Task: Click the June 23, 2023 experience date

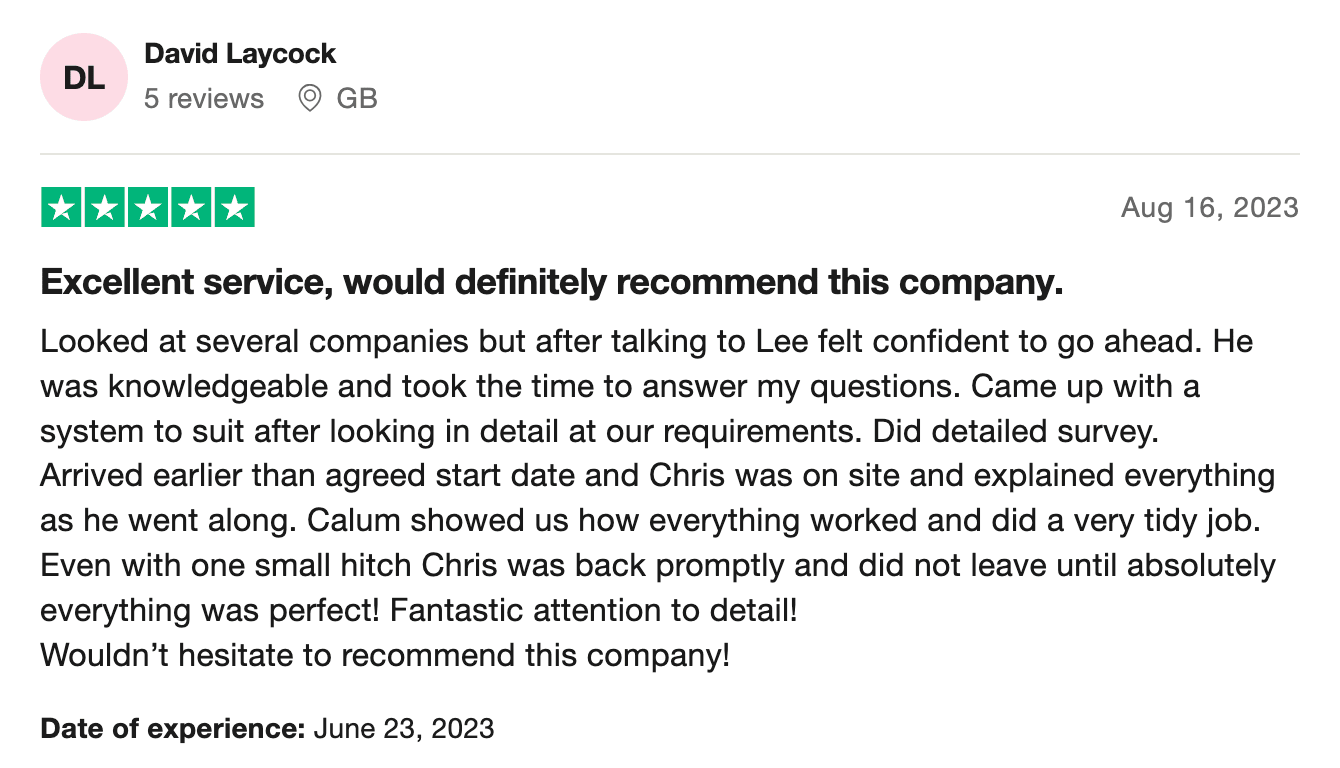Action: pos(404,728)
